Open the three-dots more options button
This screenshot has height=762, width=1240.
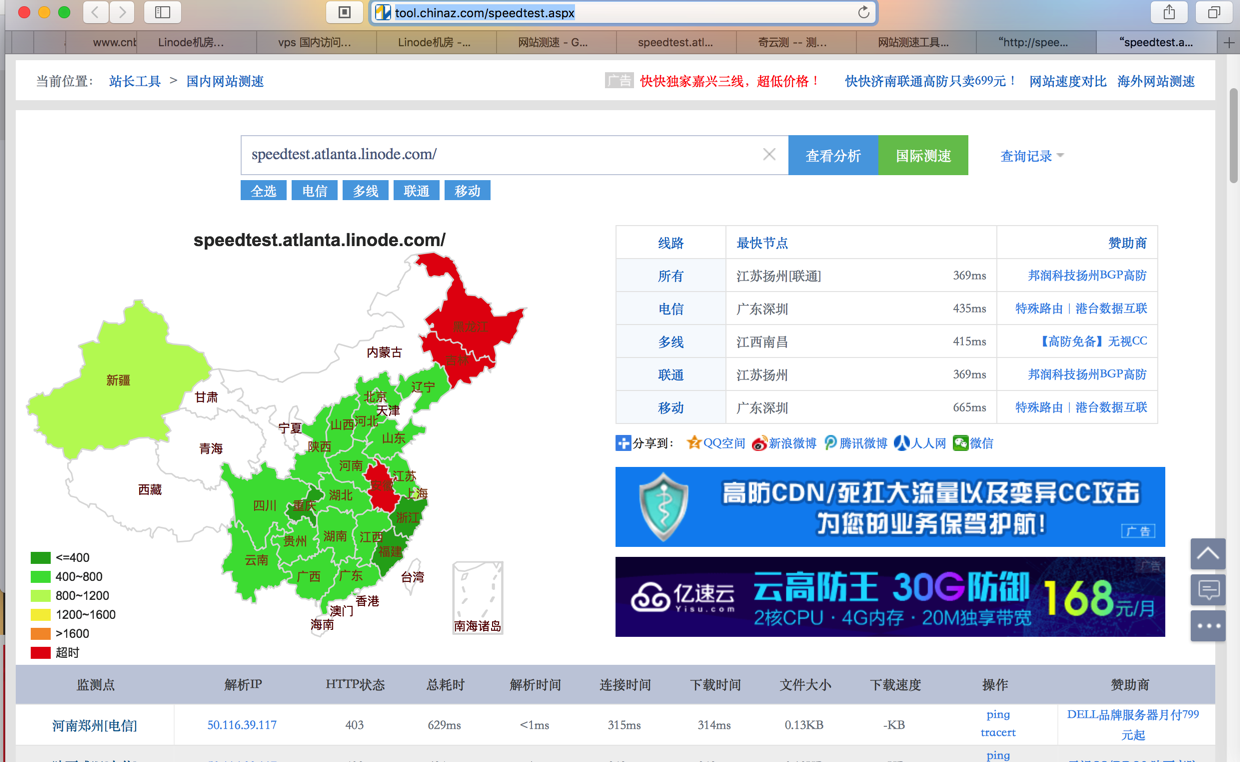click(x=1208, y=626)
